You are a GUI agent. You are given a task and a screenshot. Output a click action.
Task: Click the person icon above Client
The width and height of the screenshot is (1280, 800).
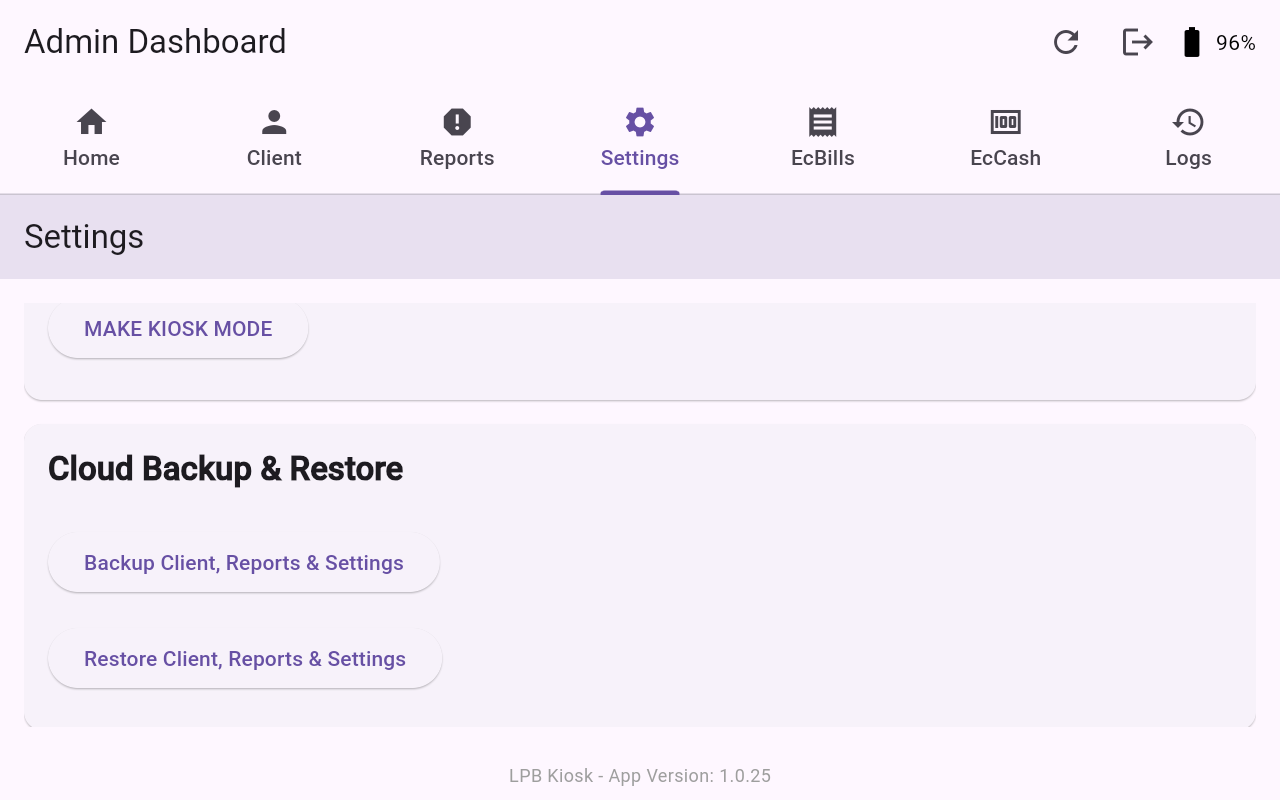coord(274,122)
